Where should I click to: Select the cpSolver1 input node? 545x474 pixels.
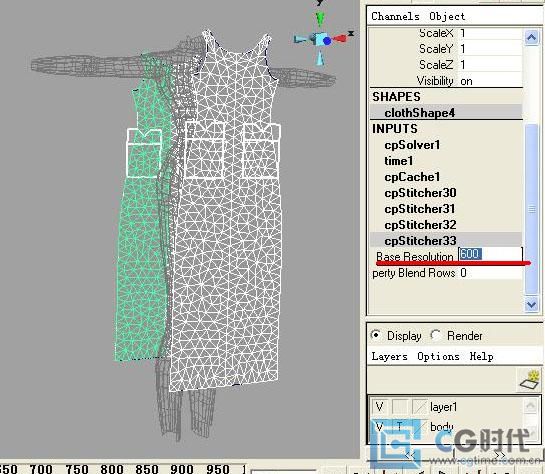412,145
